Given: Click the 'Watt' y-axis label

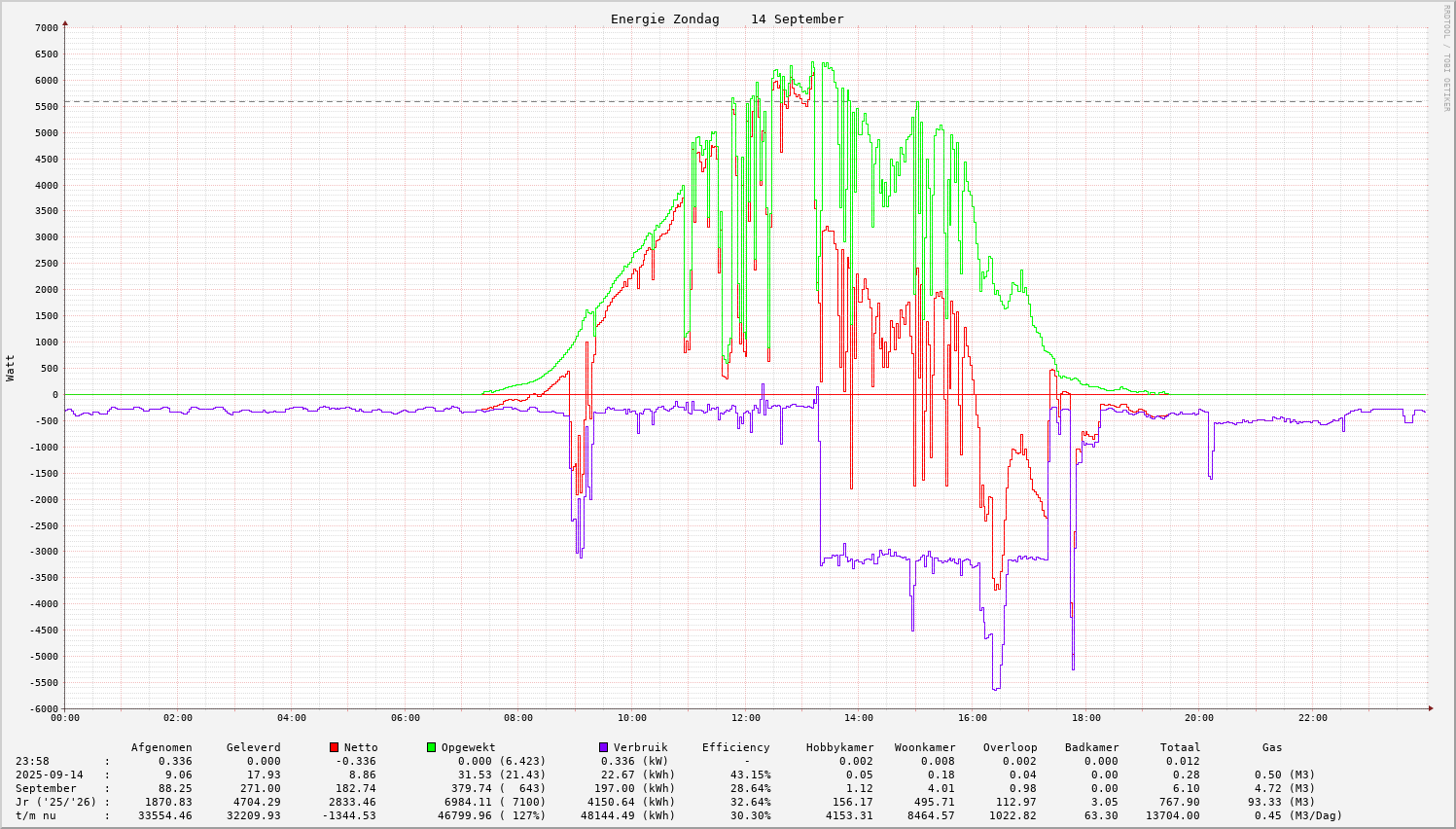Looking at the screenshot, I should tap(11, 368).
